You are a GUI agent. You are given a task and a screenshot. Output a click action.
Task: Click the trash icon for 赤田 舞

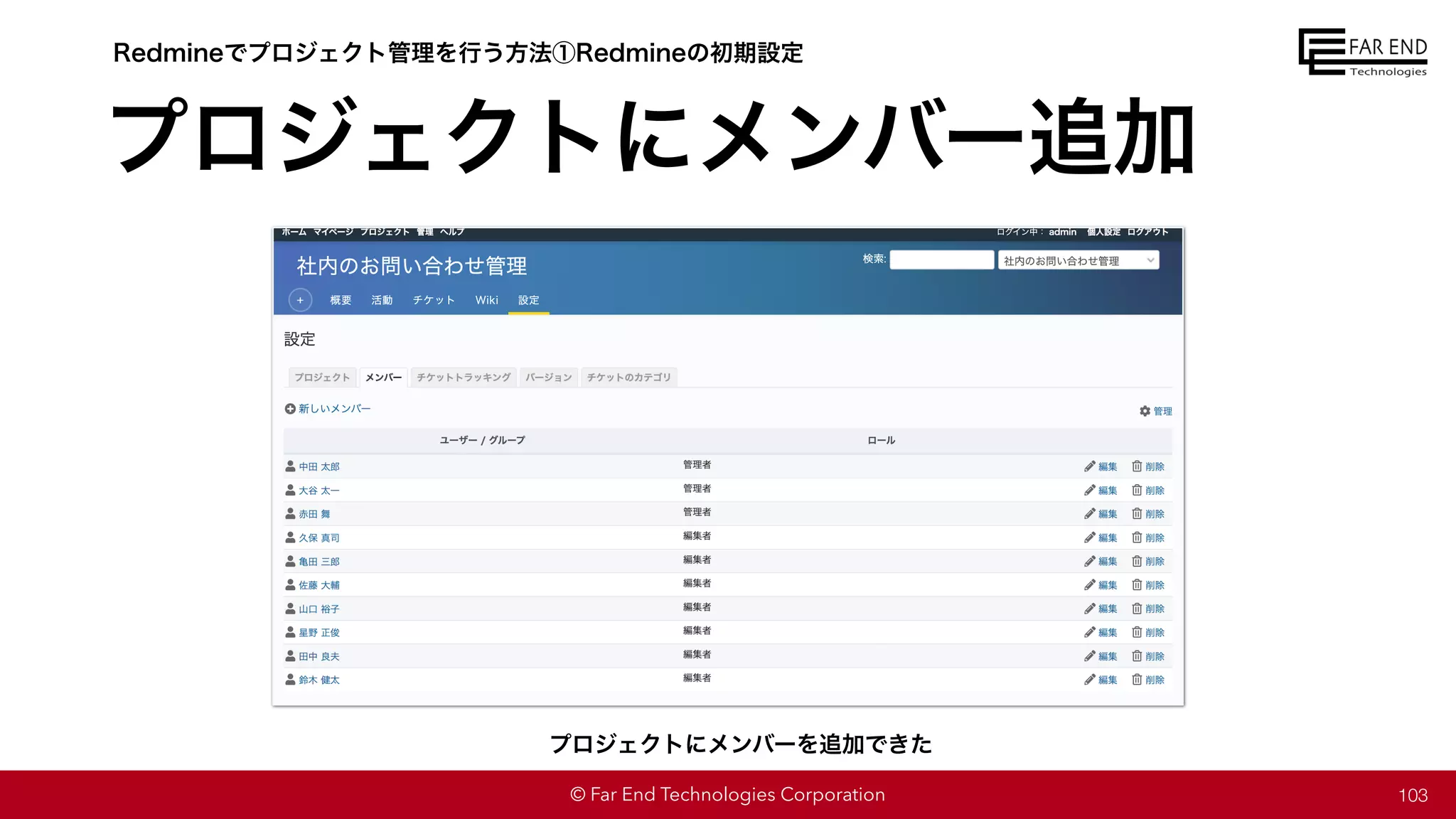(1137, 513)
